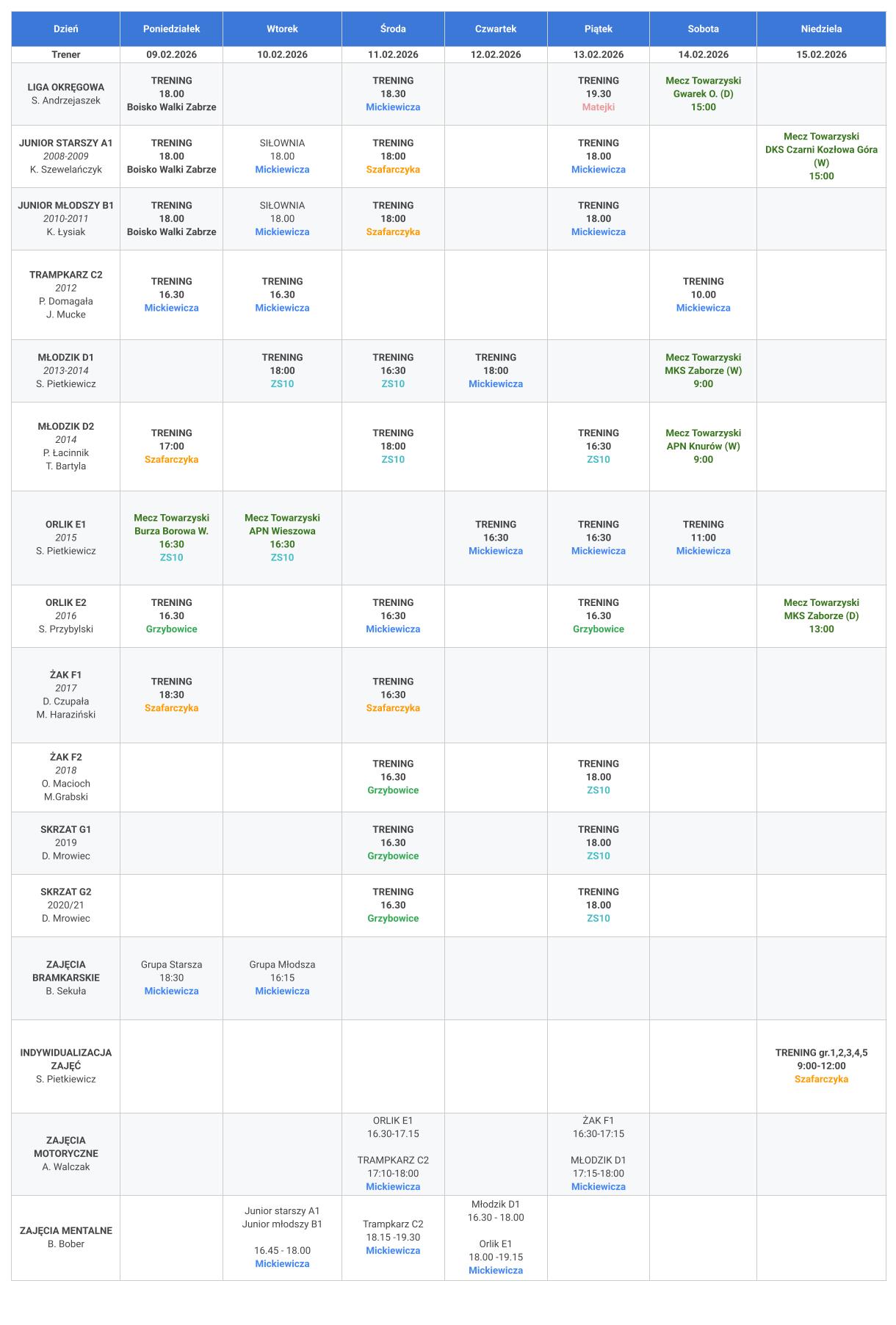This screenshot has width=896, height=1325.
Task: Click the "APN Knurów (W)" match entry
Action: (703, 447)
